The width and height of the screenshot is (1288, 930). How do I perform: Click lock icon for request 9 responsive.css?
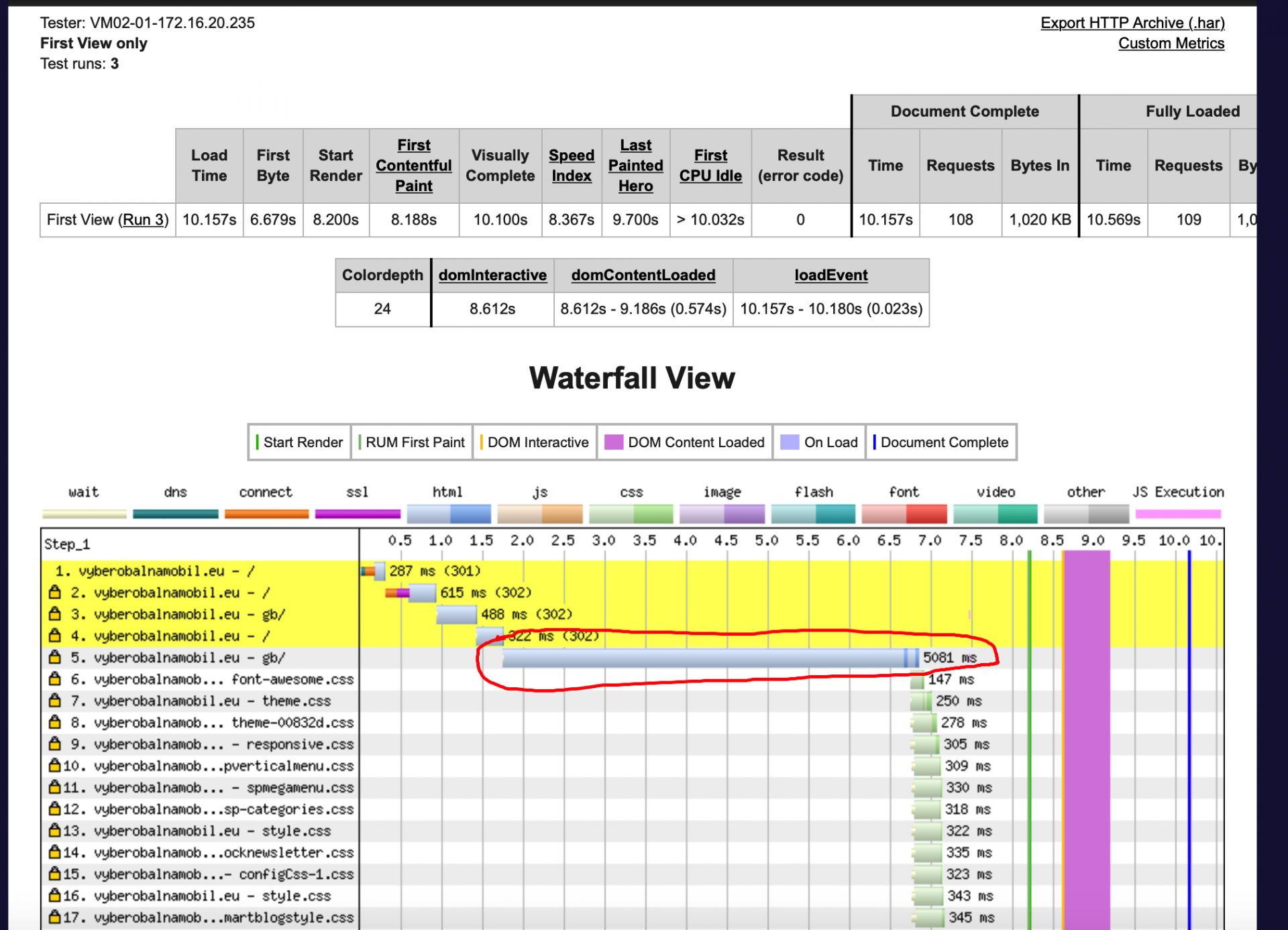(55, 744)
